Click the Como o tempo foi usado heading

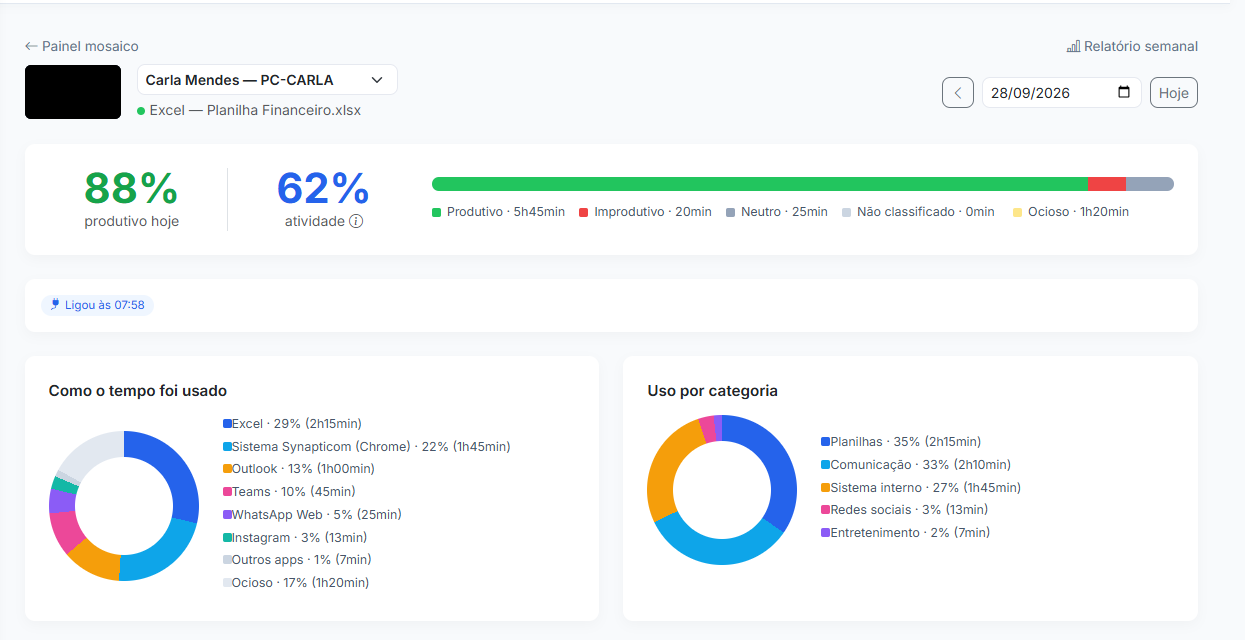coord(138,391)
